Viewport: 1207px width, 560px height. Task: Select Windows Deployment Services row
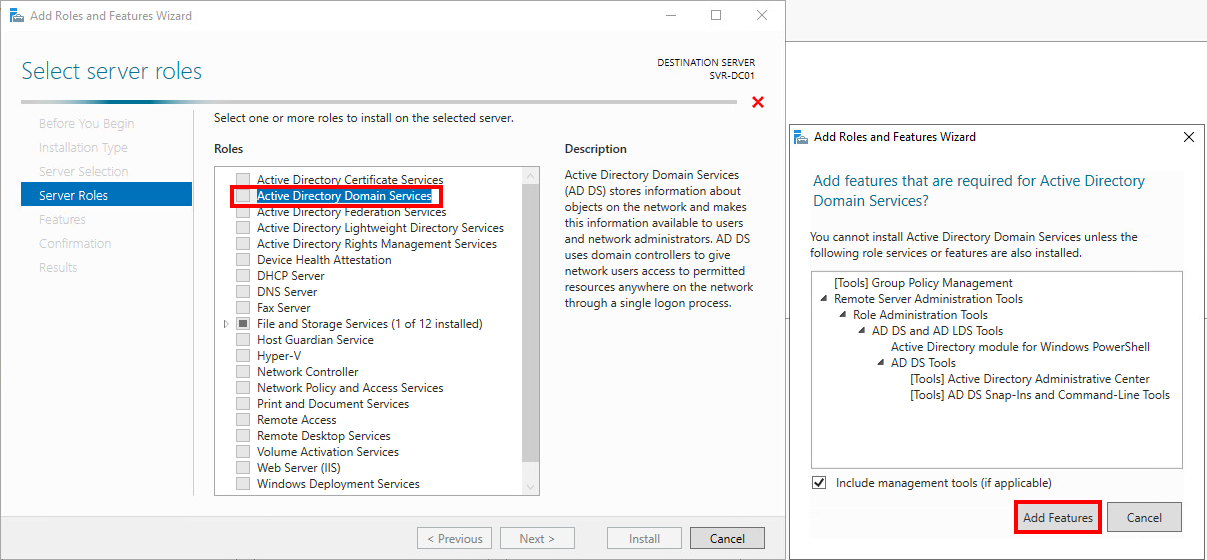(x=338, y=484)
